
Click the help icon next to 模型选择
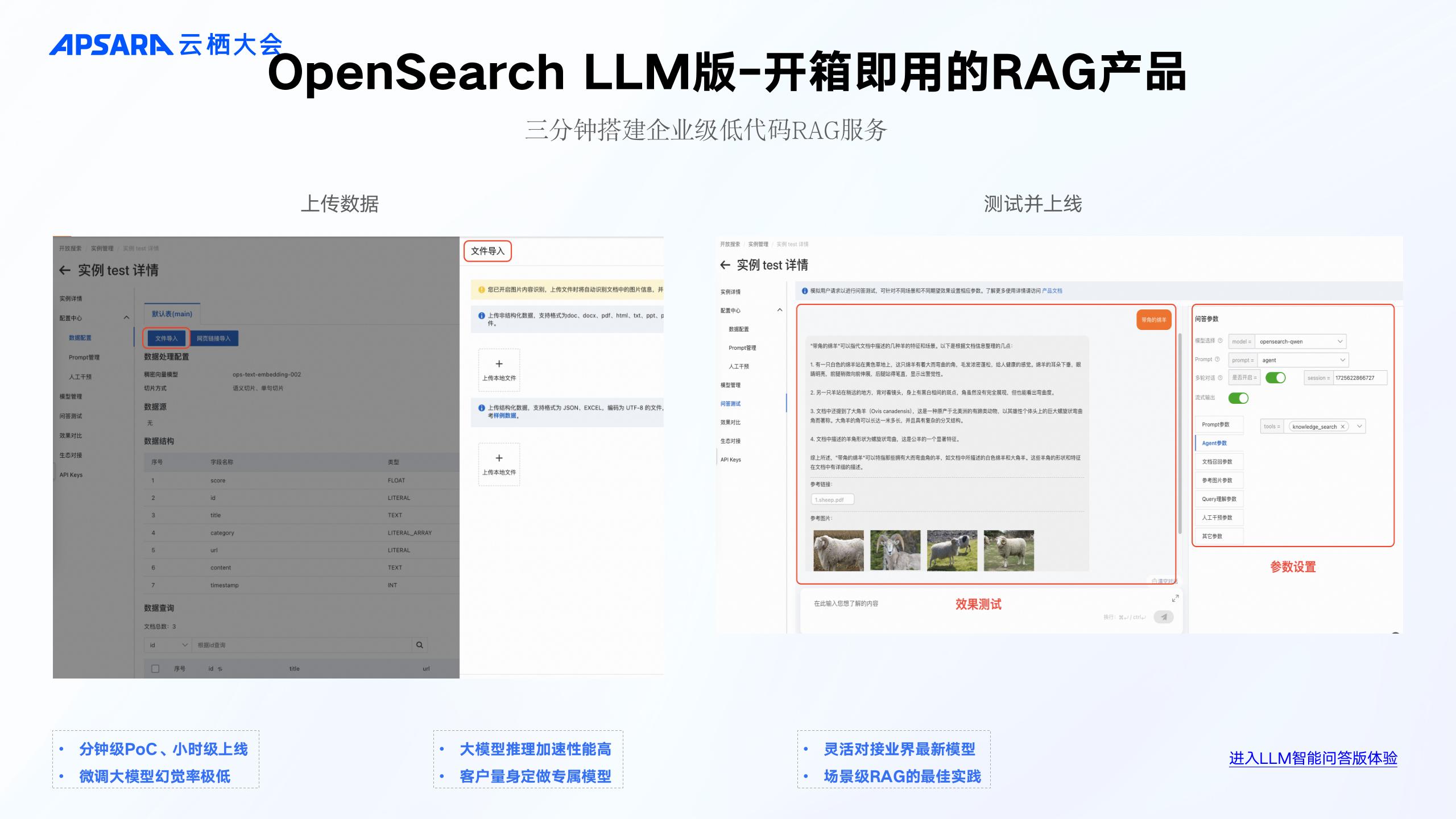1221,341
